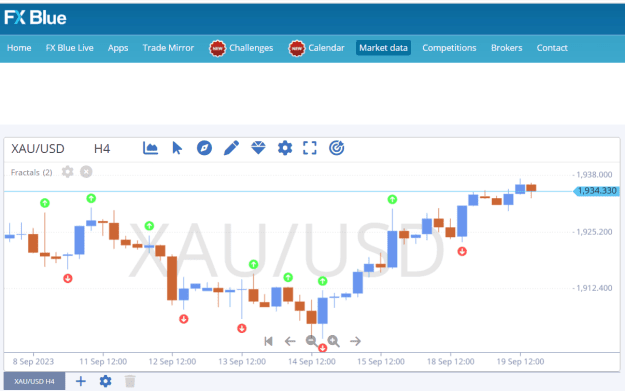Image resolution: width=625 pixels, height=391 pixels.
Task: Click the NEW badge beside Calendar
Action: coord(297,48)
